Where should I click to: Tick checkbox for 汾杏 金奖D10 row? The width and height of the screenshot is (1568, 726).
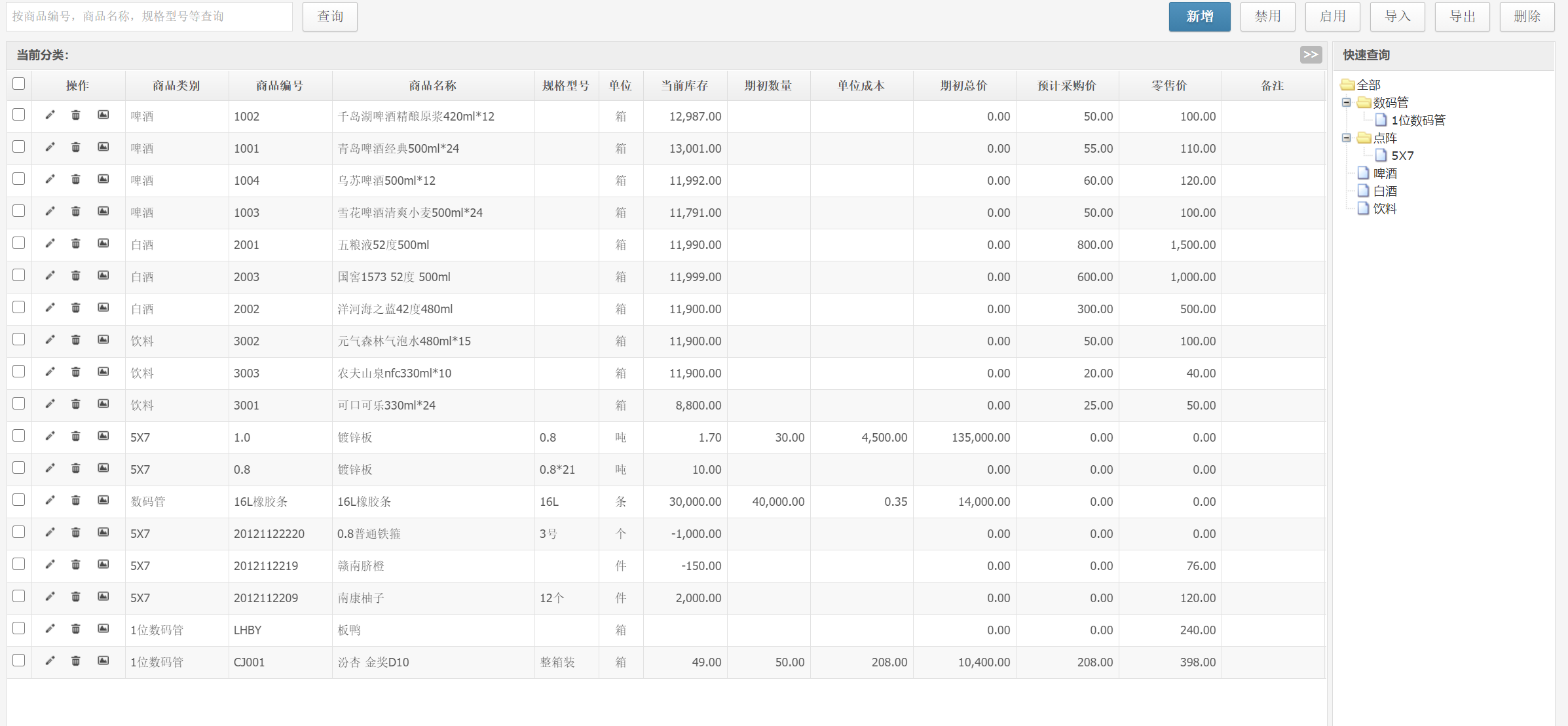tap(19, 660)
